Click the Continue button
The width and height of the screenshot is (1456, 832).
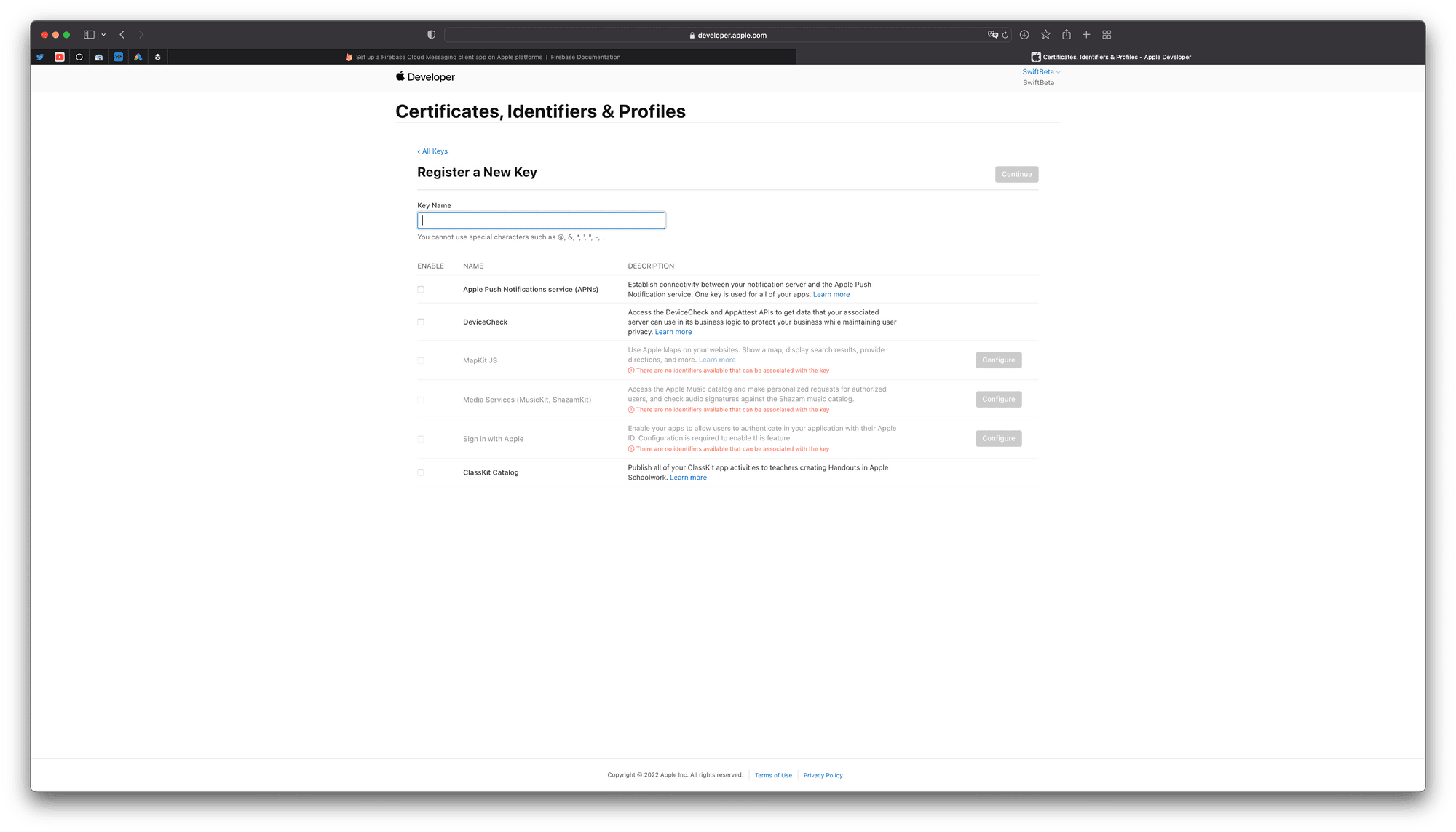(1017, 174)
